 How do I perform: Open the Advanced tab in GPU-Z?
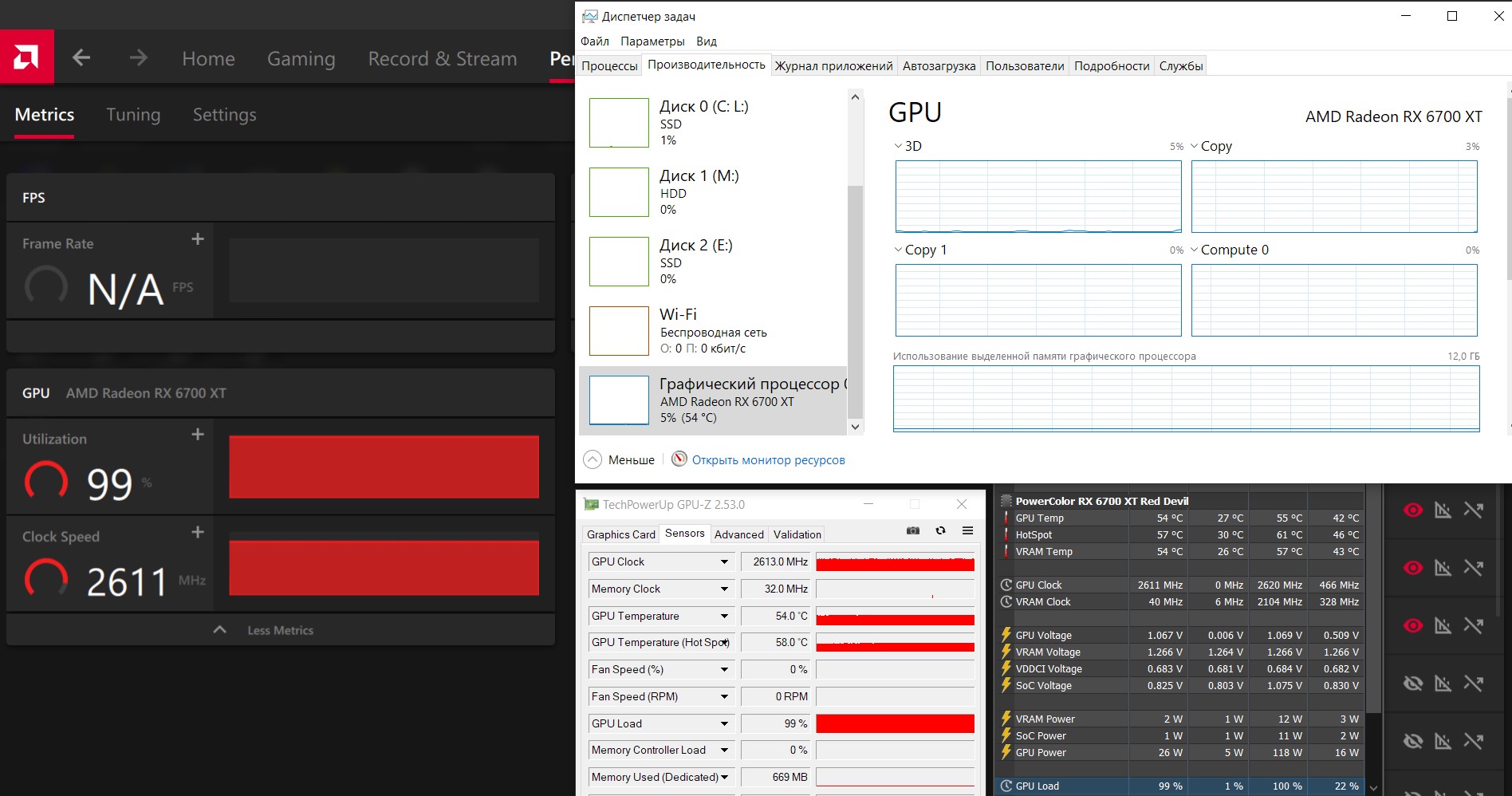coord(739,534)
